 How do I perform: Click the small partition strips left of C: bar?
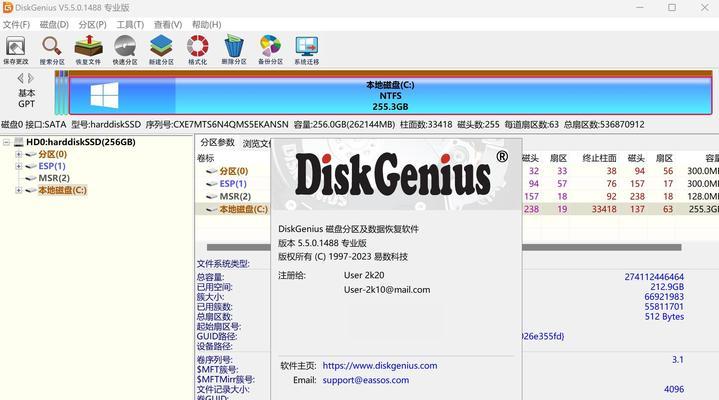coord(61,95)
